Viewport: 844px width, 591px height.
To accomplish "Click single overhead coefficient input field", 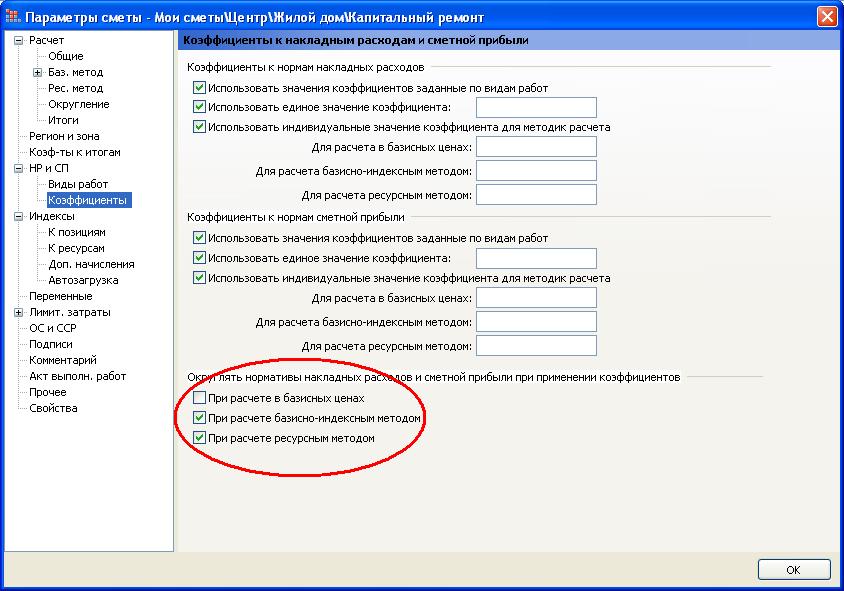I will pos(536,107).
